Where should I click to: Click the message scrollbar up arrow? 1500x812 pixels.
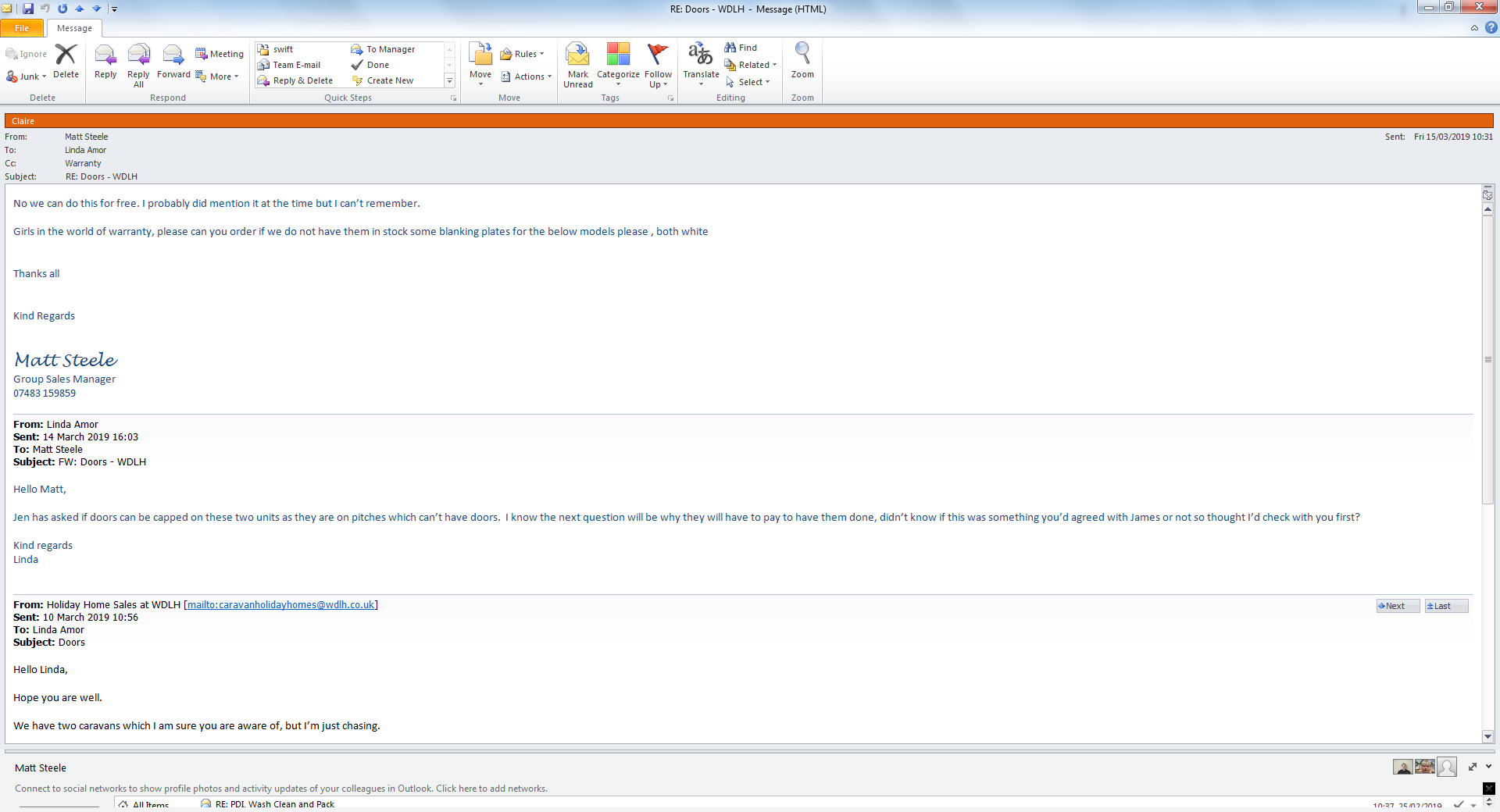[1487, 209]
